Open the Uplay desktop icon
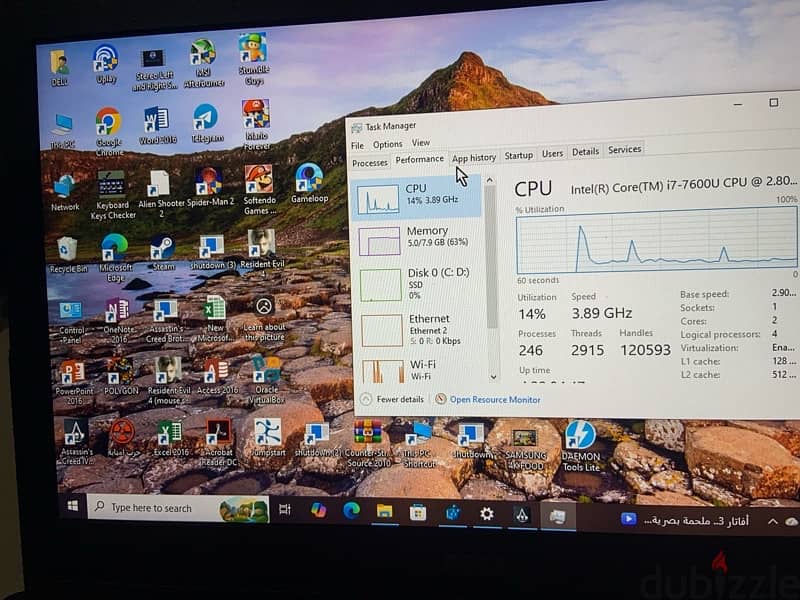800x600 pixels. [x=106, y=64]
